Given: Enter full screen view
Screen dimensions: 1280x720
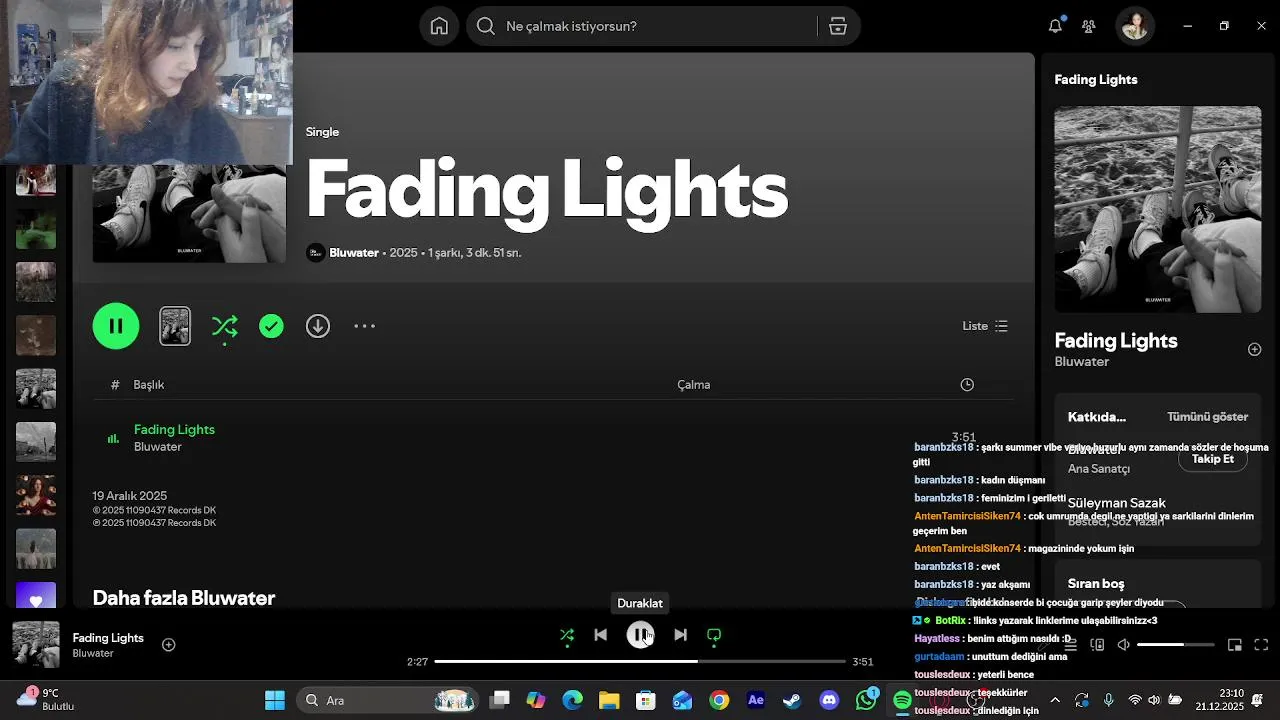Looking at the screenshot, I should coord(1261,645).
